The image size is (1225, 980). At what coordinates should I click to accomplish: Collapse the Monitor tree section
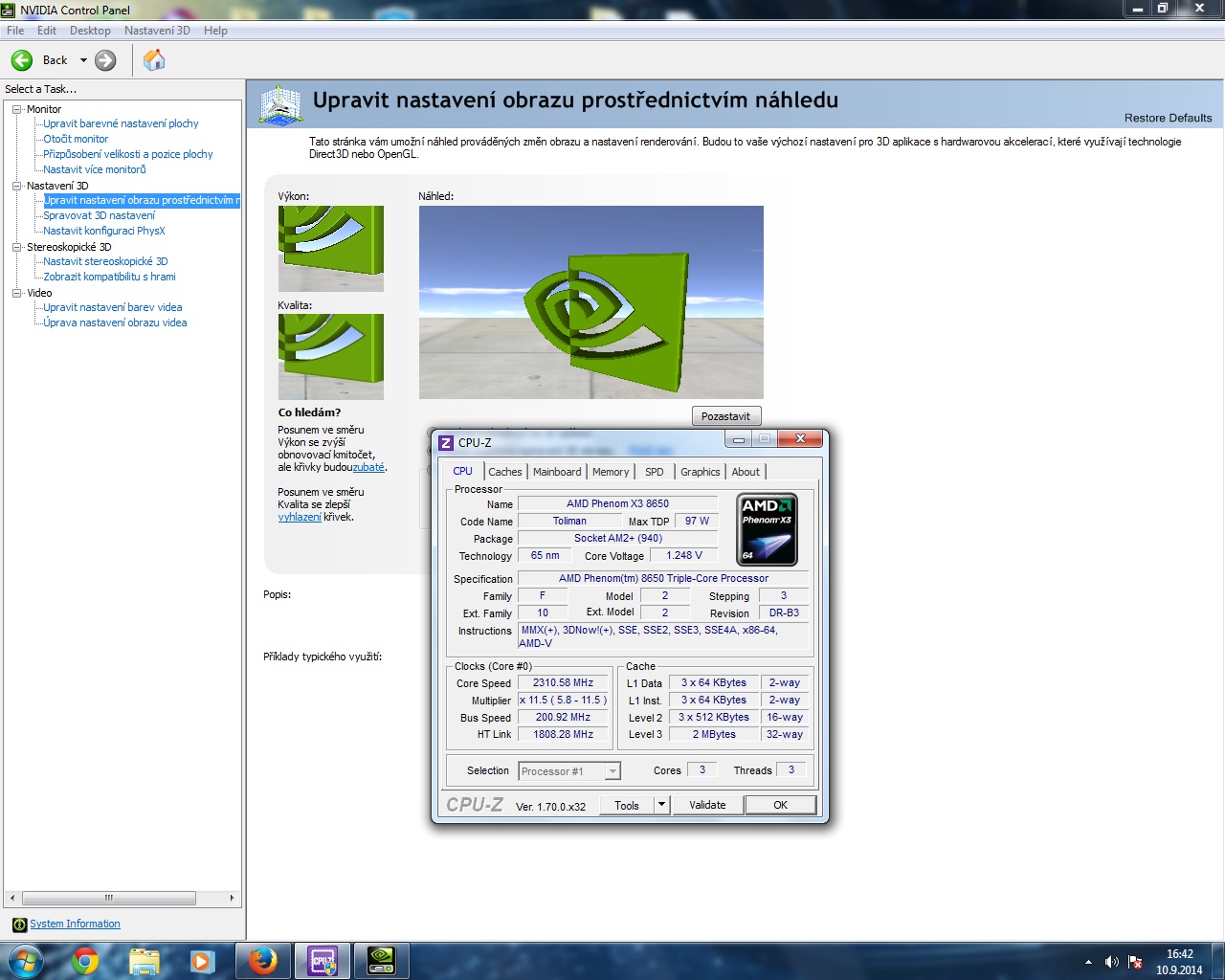point(17,109)
